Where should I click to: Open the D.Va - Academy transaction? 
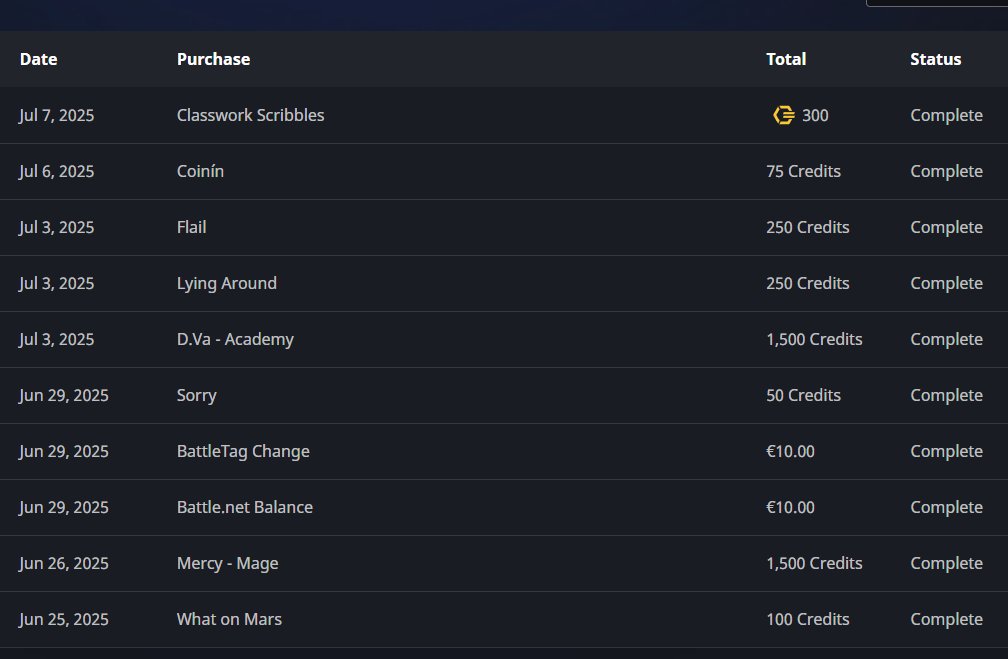[235, 339]
